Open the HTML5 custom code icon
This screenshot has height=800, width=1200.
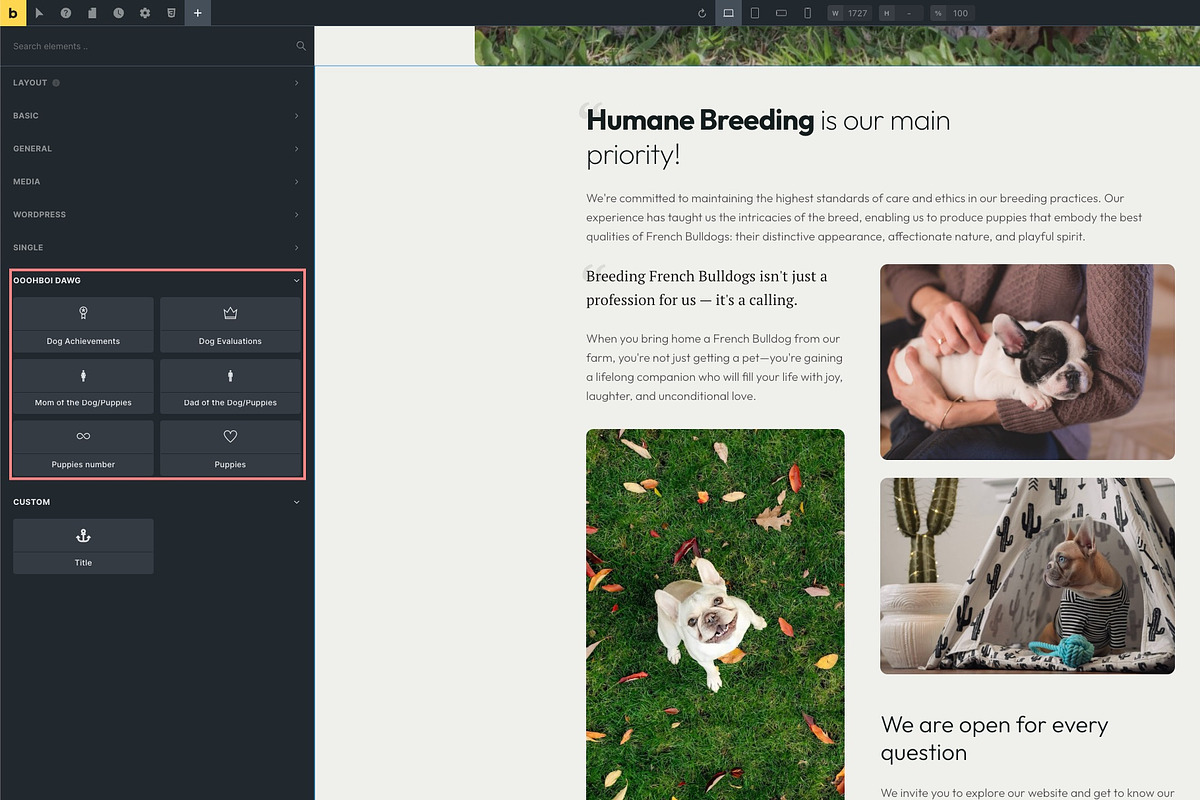[171, 13]
